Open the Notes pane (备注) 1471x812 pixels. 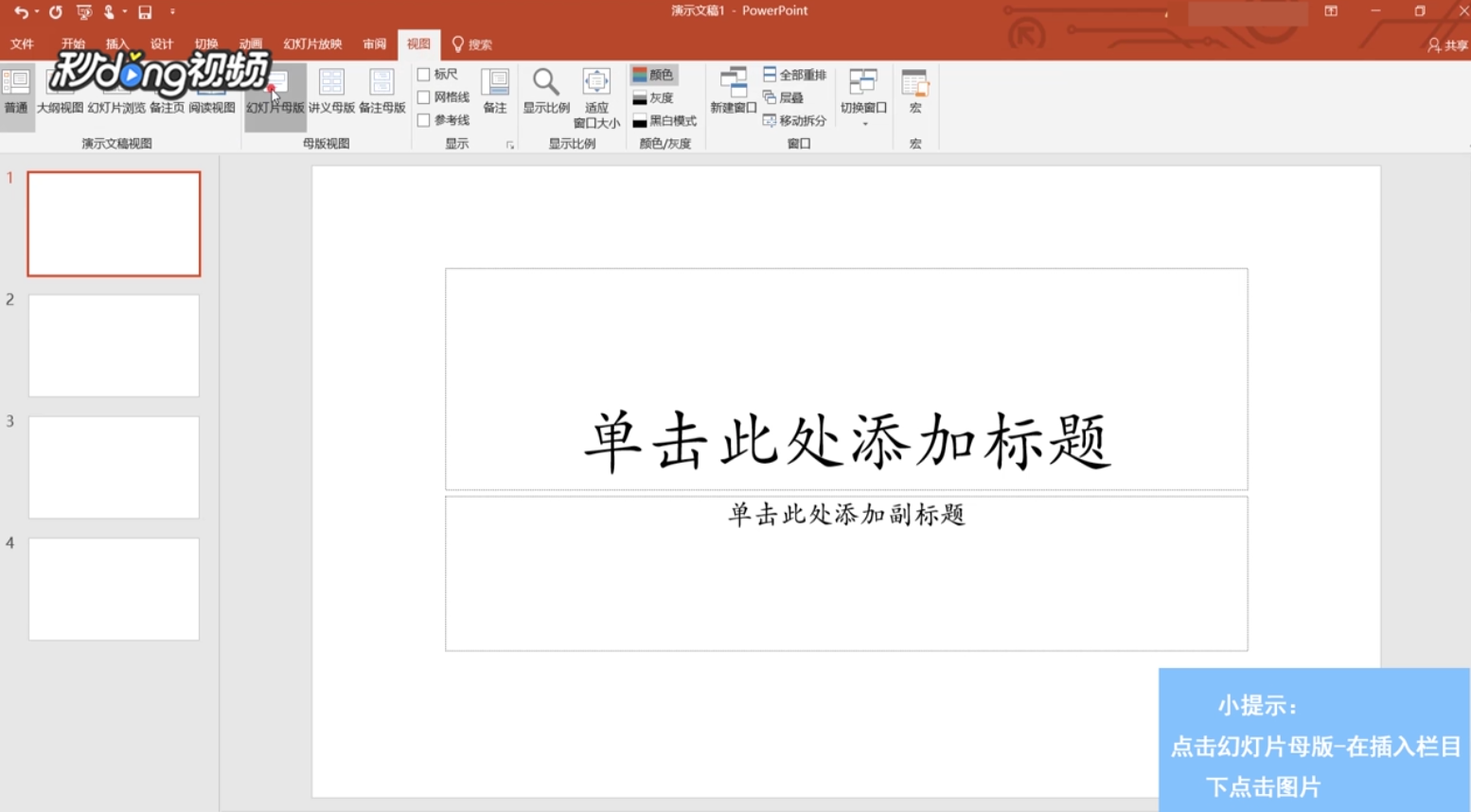tap(495, 92)
